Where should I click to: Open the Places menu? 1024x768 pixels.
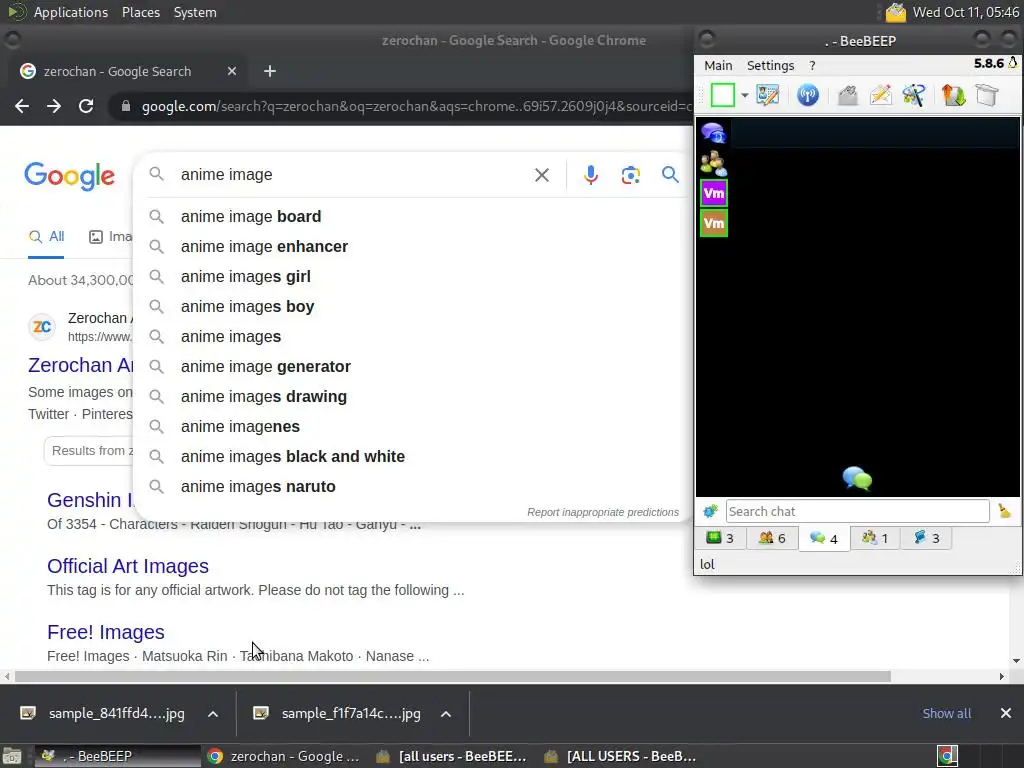140,12
